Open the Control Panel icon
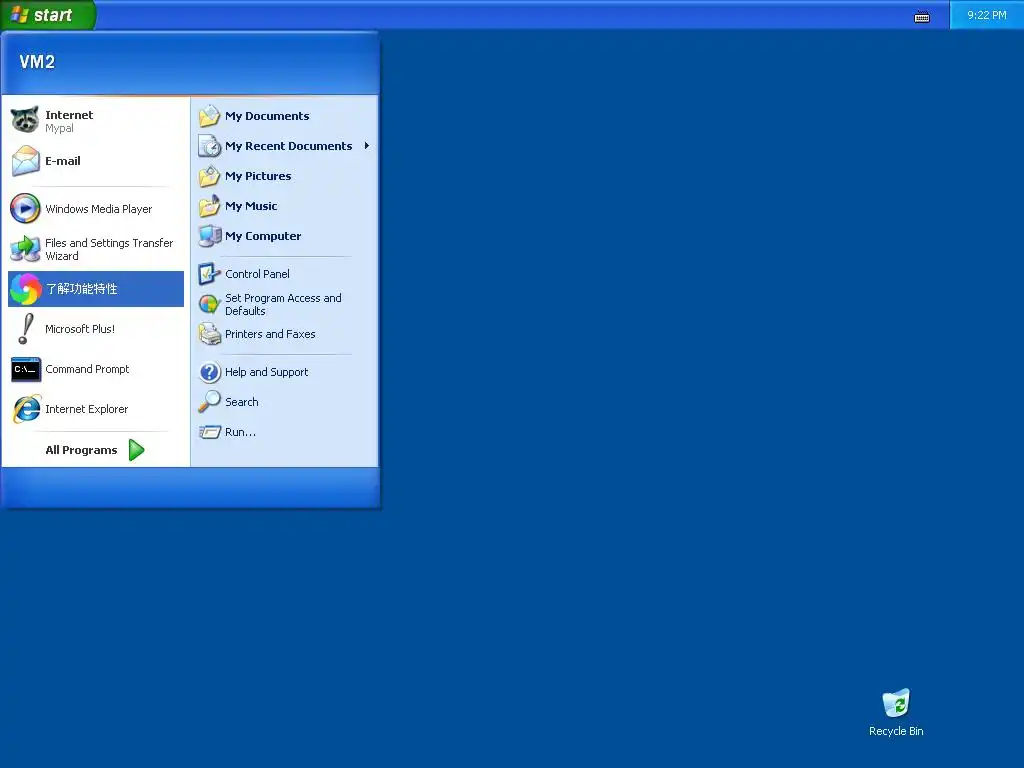Viewport: 1024px width, 768px height. tap(209, 274)
